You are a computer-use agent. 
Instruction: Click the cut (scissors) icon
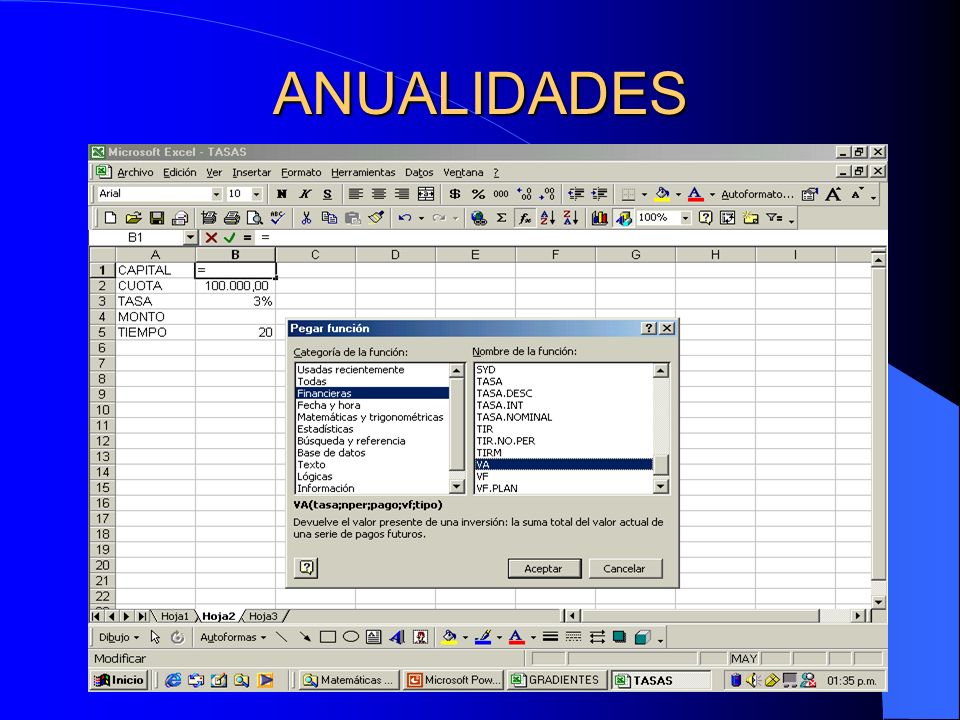(x=307, y=217)
